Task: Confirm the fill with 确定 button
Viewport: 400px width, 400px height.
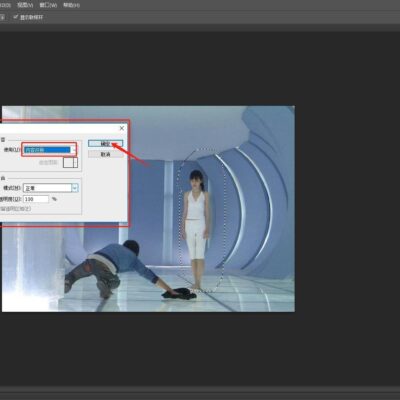Action: pyautogui.click(x=105, y=144)
